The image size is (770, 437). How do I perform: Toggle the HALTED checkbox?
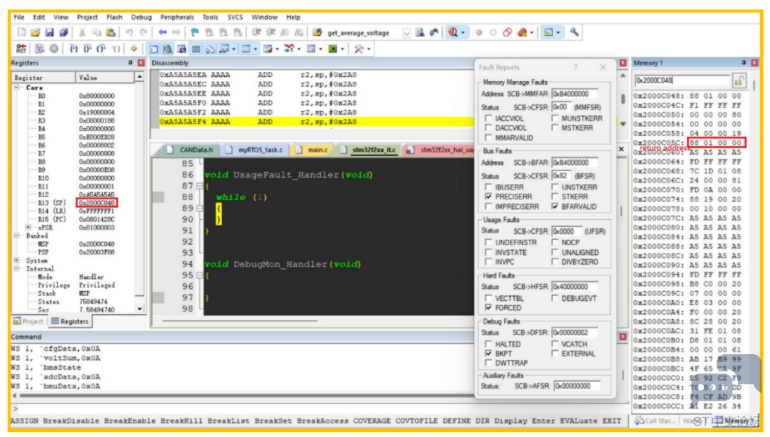pos(489,344)
